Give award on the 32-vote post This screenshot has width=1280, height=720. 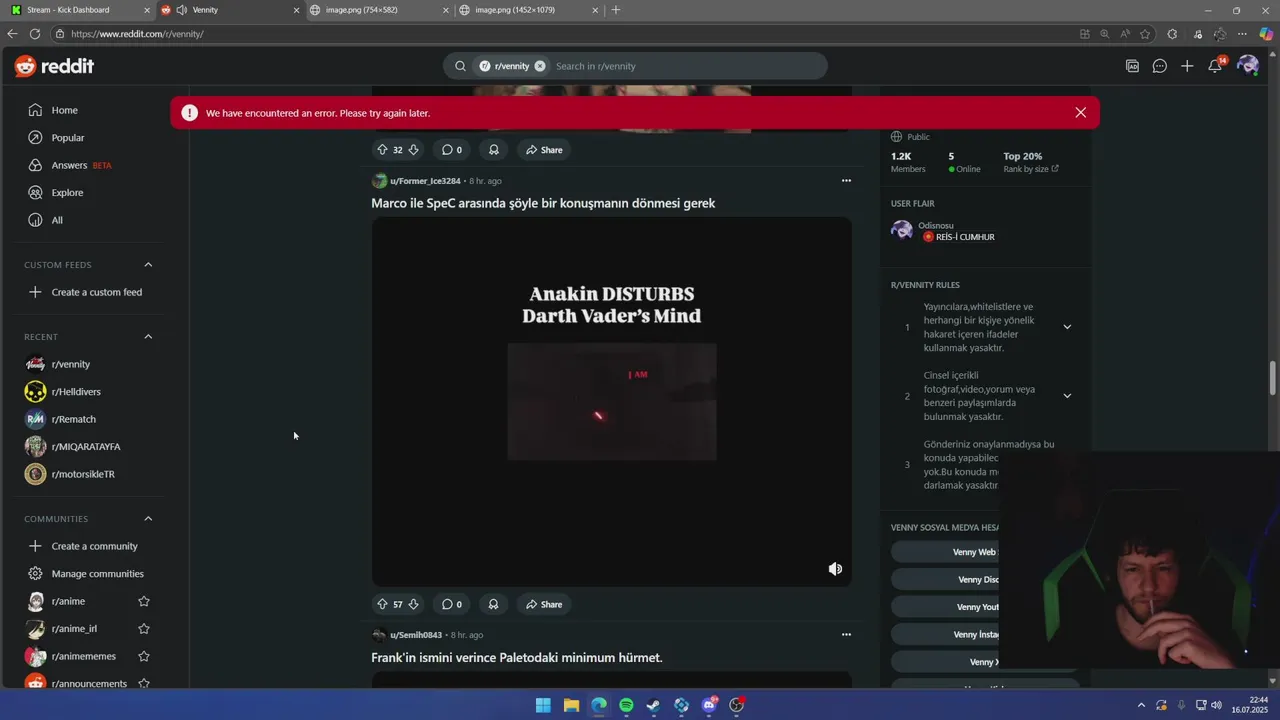tap(493, 150)
